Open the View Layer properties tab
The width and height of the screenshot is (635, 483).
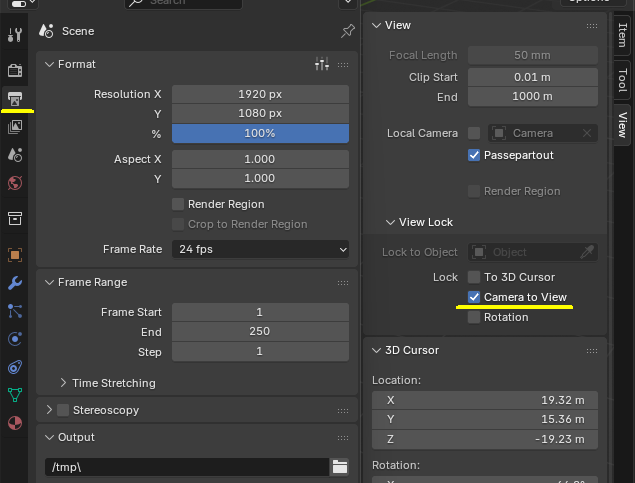point(15,127)
